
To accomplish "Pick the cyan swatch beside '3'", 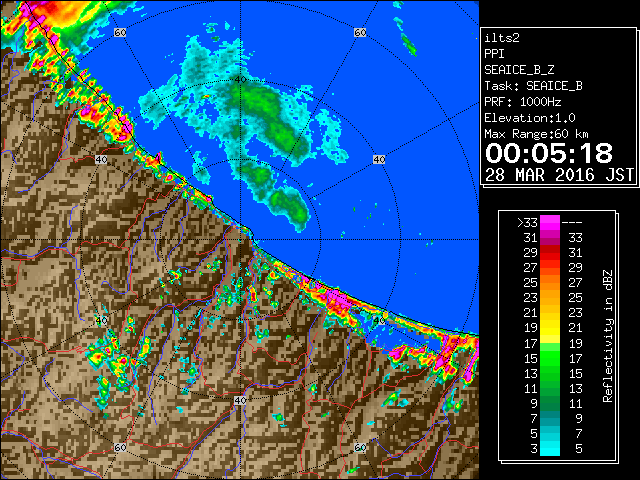I will (x=550, y=449).
